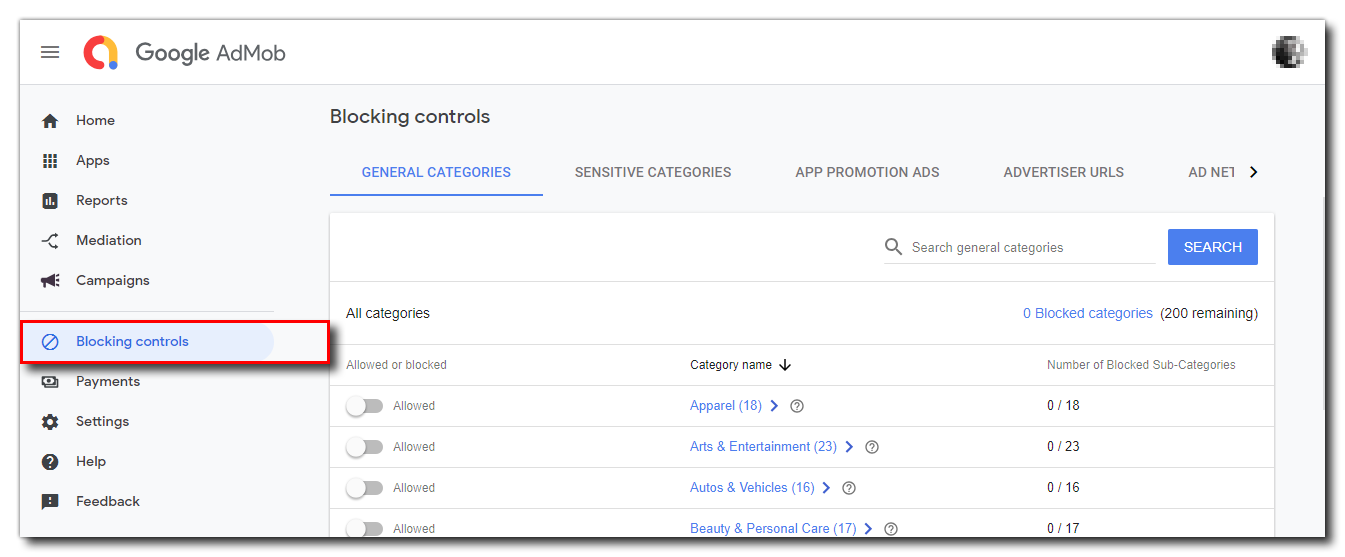Open Reports from the sidebar
The image size is (1345, 557).
click(101, 200)
